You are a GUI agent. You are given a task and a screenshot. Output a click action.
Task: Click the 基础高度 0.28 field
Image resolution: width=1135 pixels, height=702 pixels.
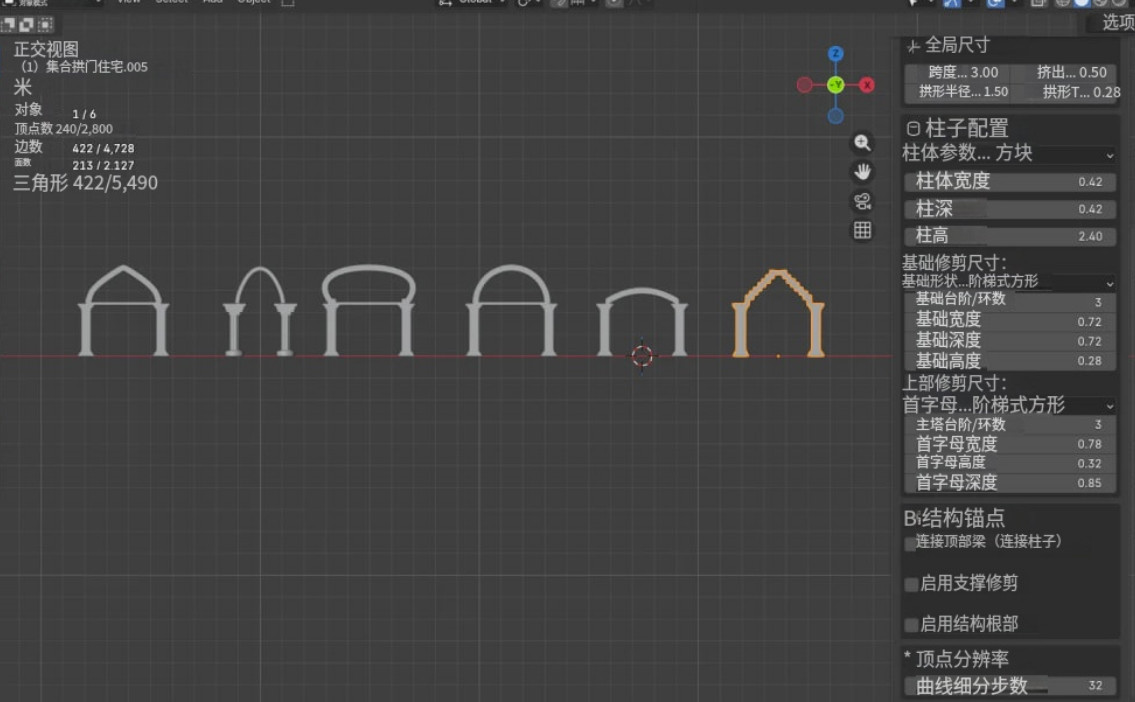1010,361
